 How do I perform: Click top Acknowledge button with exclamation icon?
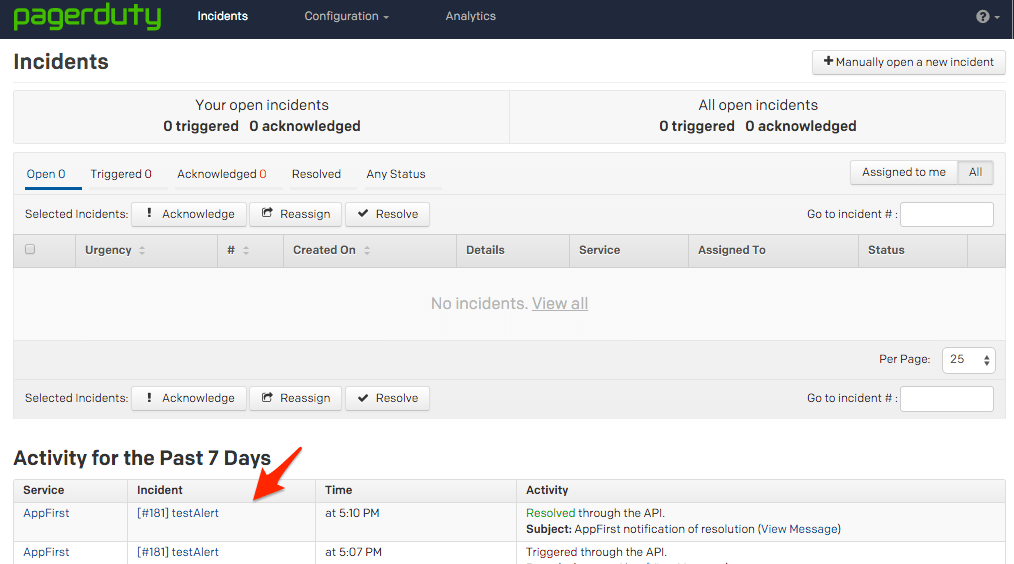(x=188, y=214)
